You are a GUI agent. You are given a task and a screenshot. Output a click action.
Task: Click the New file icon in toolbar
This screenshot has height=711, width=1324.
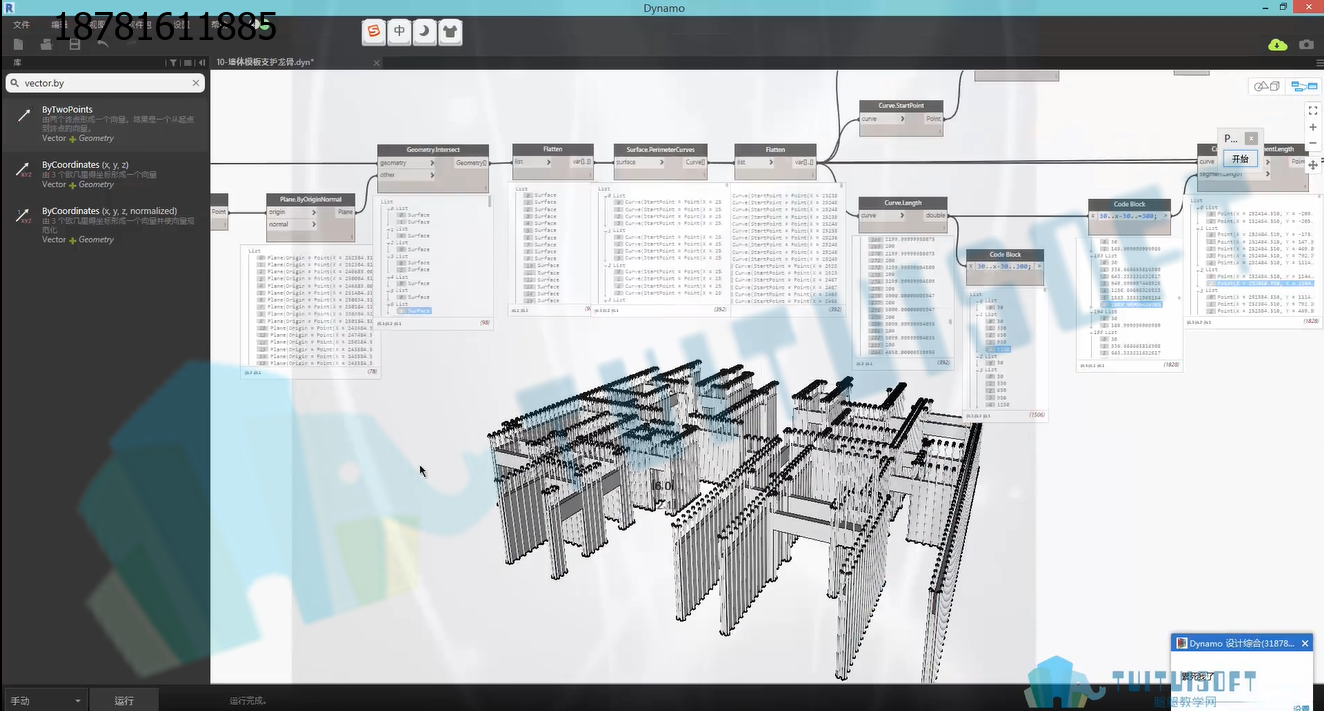18,44
